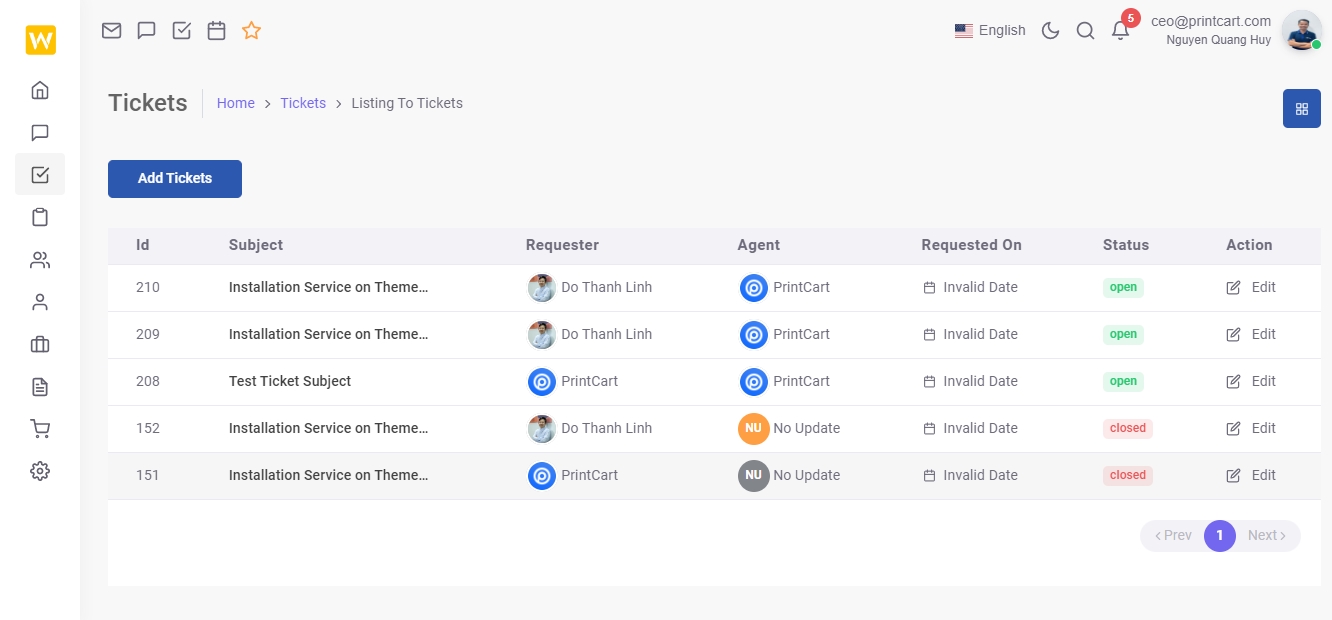Click the Agent column header
This screenshot has height=620, width=1332.
tap(759, 245)
